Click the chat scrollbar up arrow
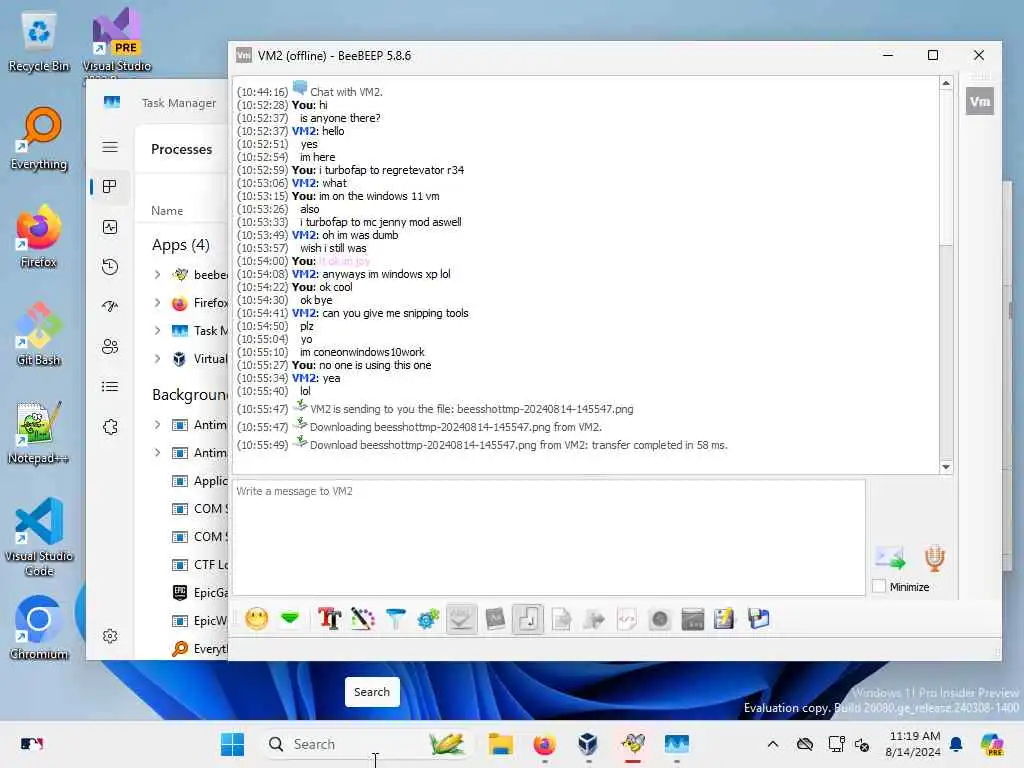The image size is (1024, 768). point(946,84)
